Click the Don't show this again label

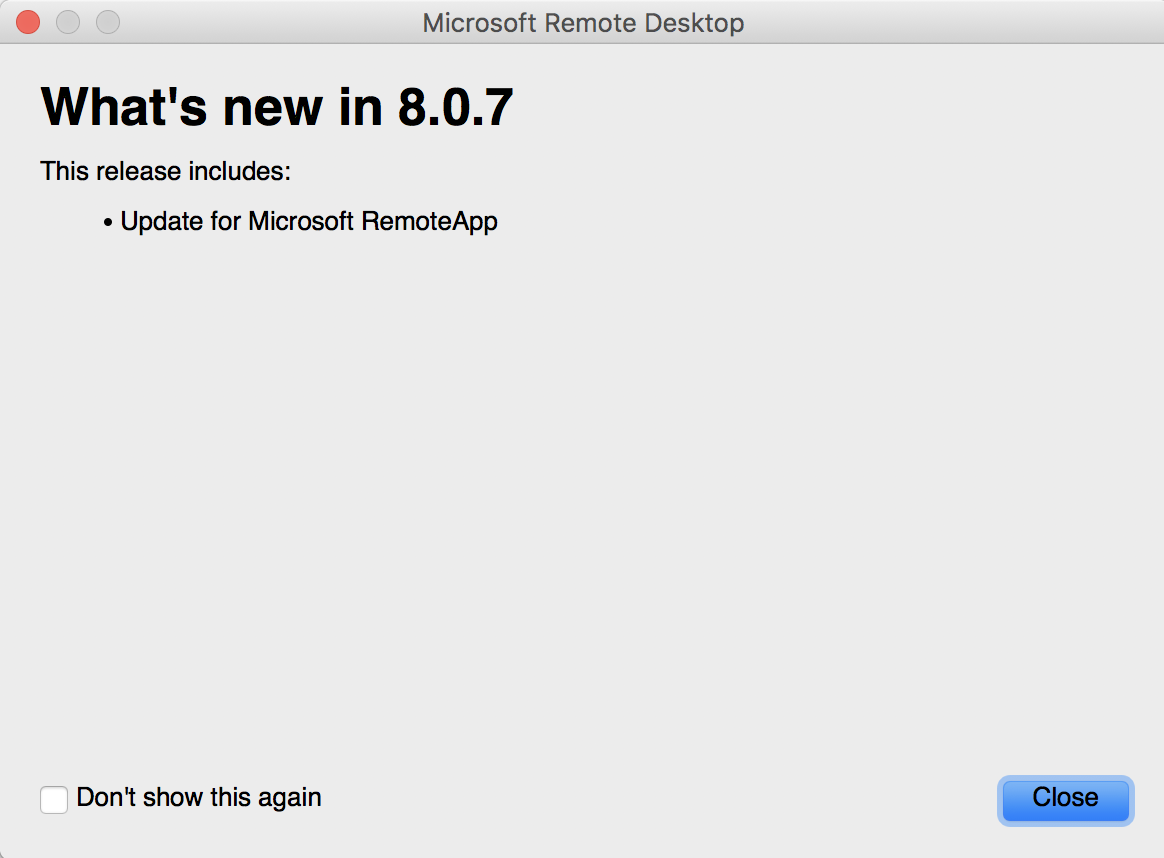[199, 798]
